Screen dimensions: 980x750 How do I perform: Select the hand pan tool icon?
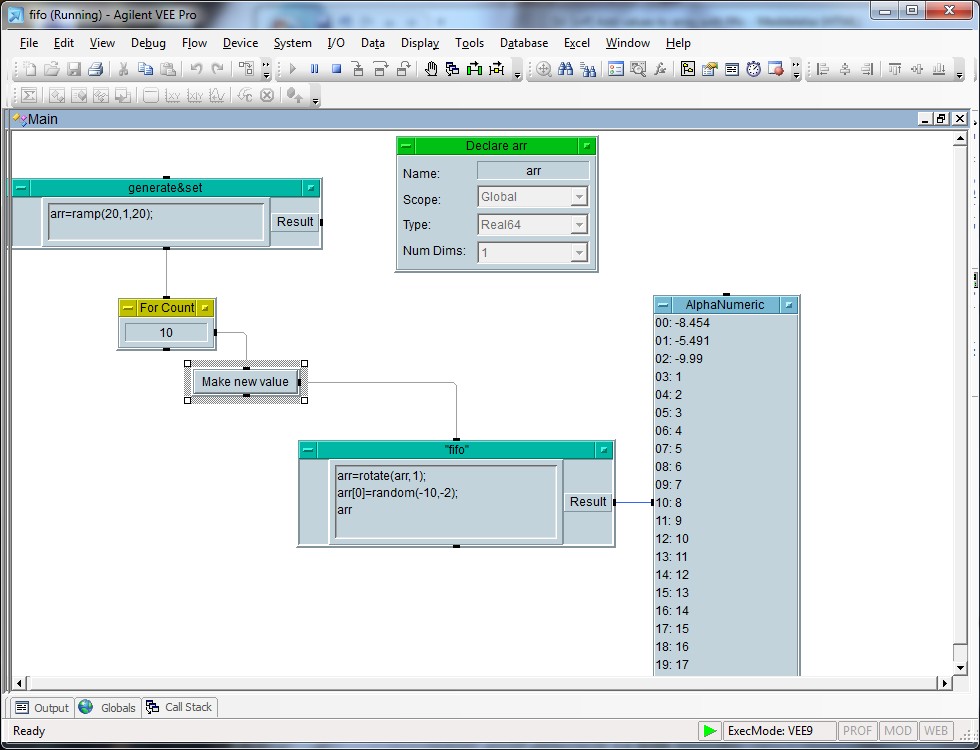431,69
